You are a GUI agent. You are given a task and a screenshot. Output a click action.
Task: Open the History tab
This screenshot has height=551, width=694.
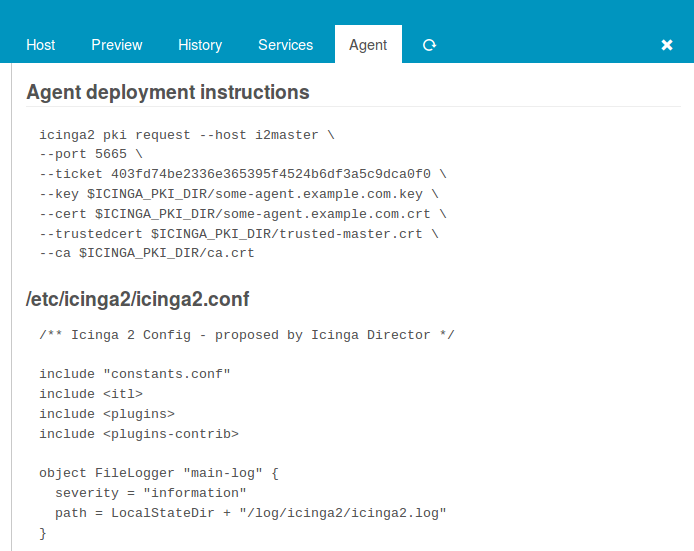[200, 45]
